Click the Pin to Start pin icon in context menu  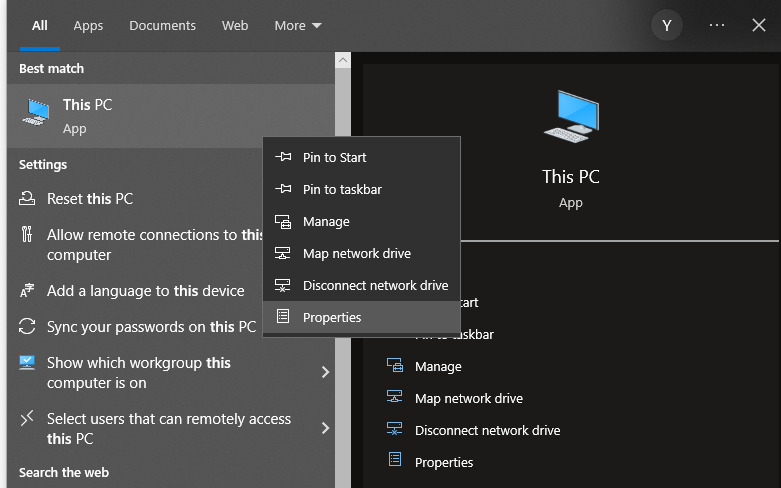point(283,157)
